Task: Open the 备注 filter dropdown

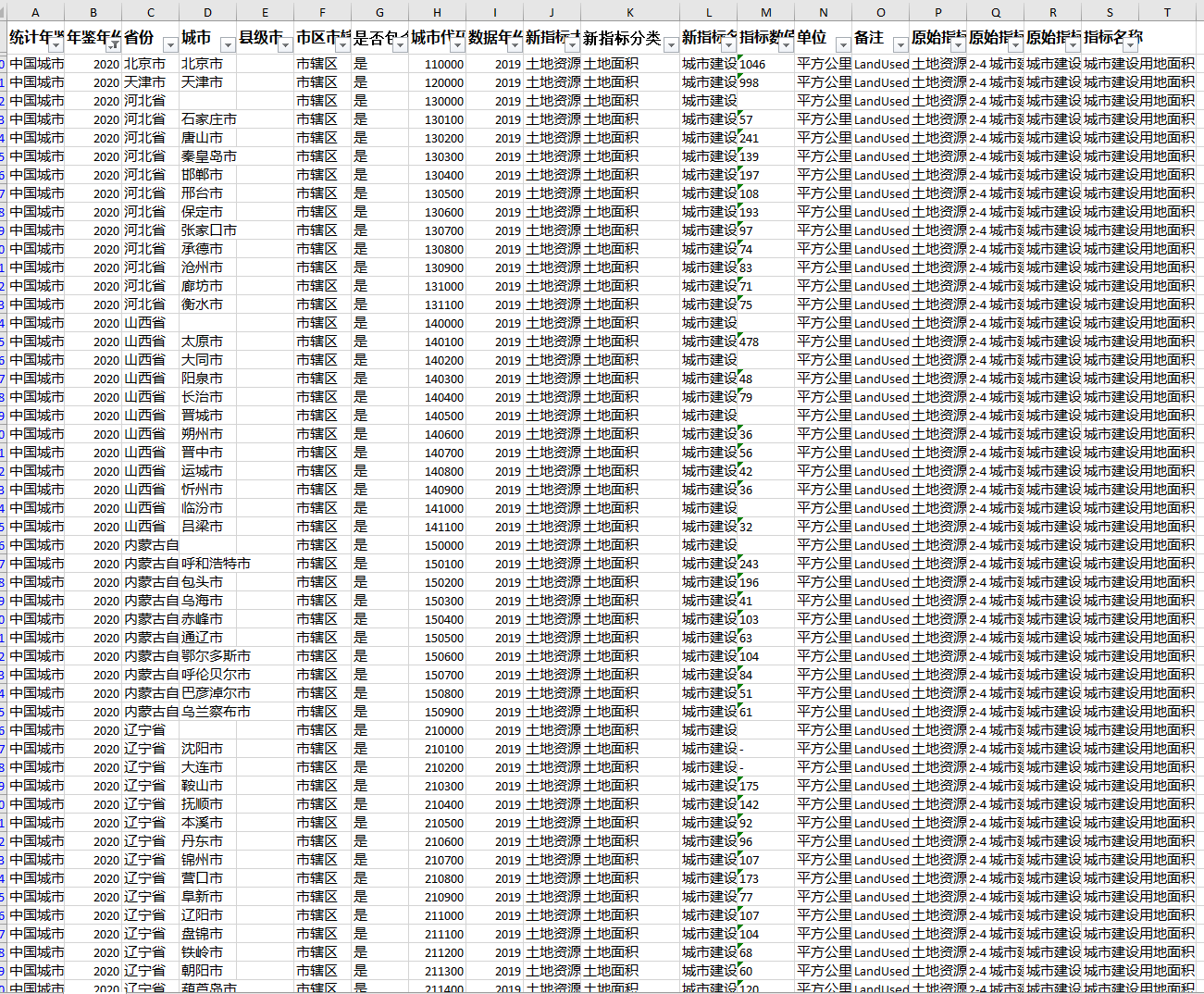Action: 900,45
